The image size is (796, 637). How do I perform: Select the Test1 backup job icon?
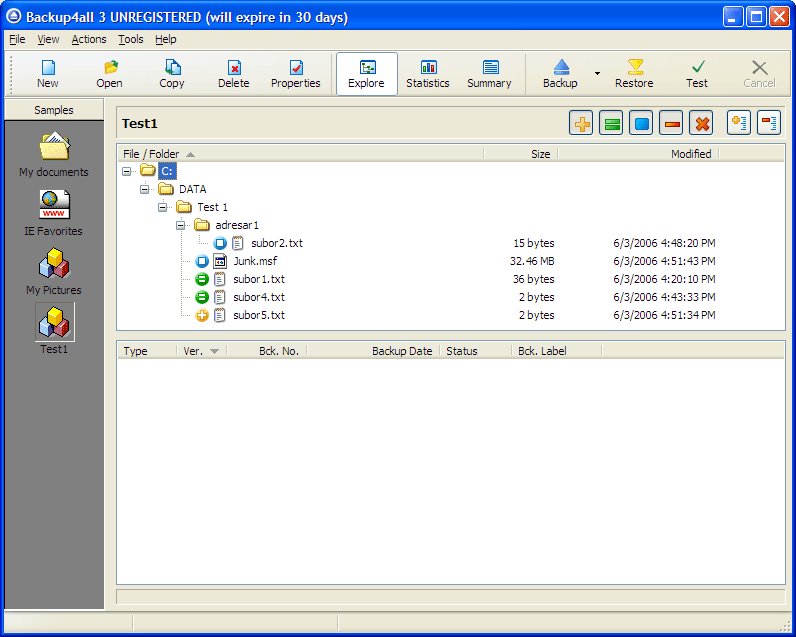55,322
